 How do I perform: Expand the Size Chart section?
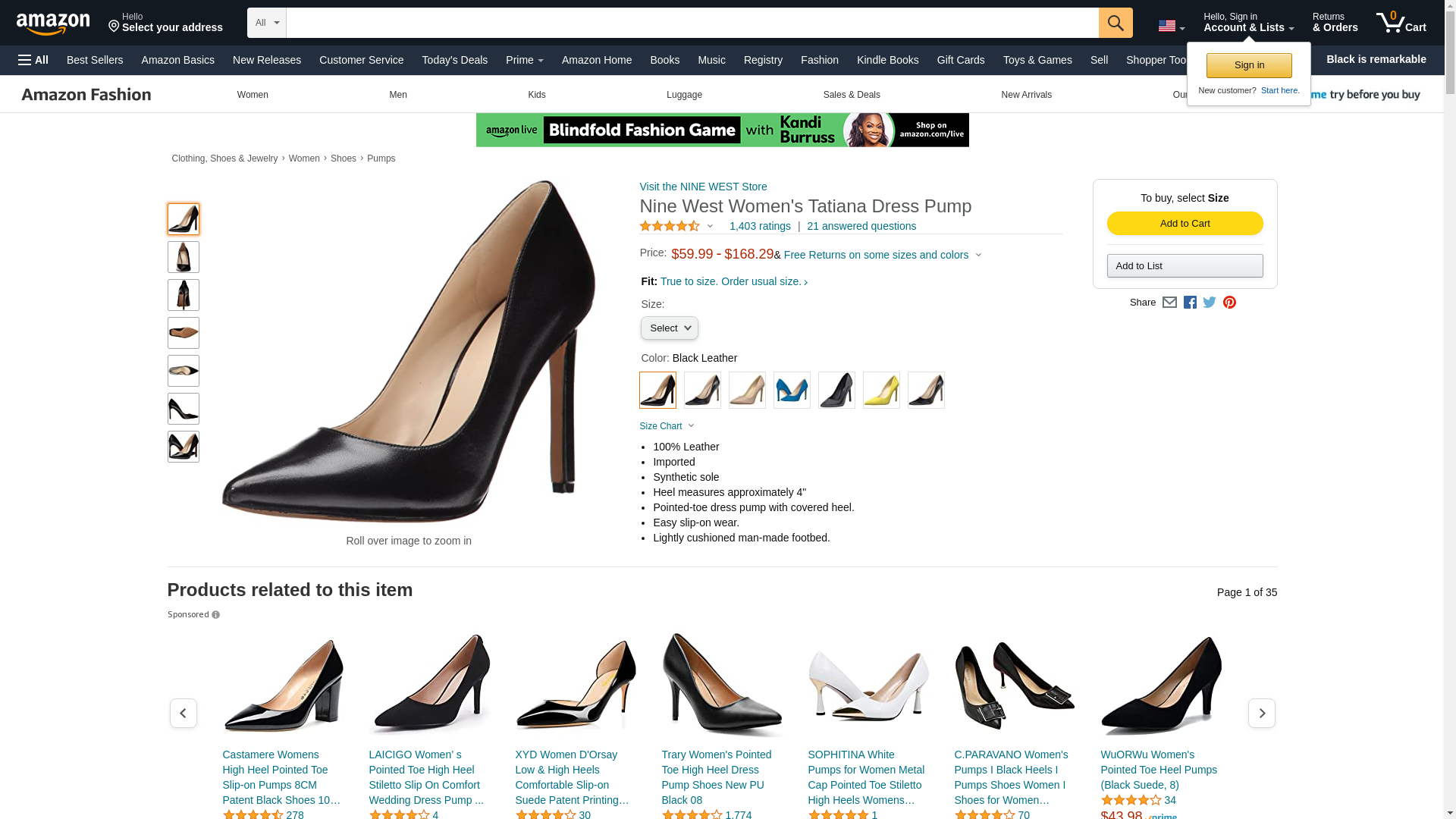point(667,426)
